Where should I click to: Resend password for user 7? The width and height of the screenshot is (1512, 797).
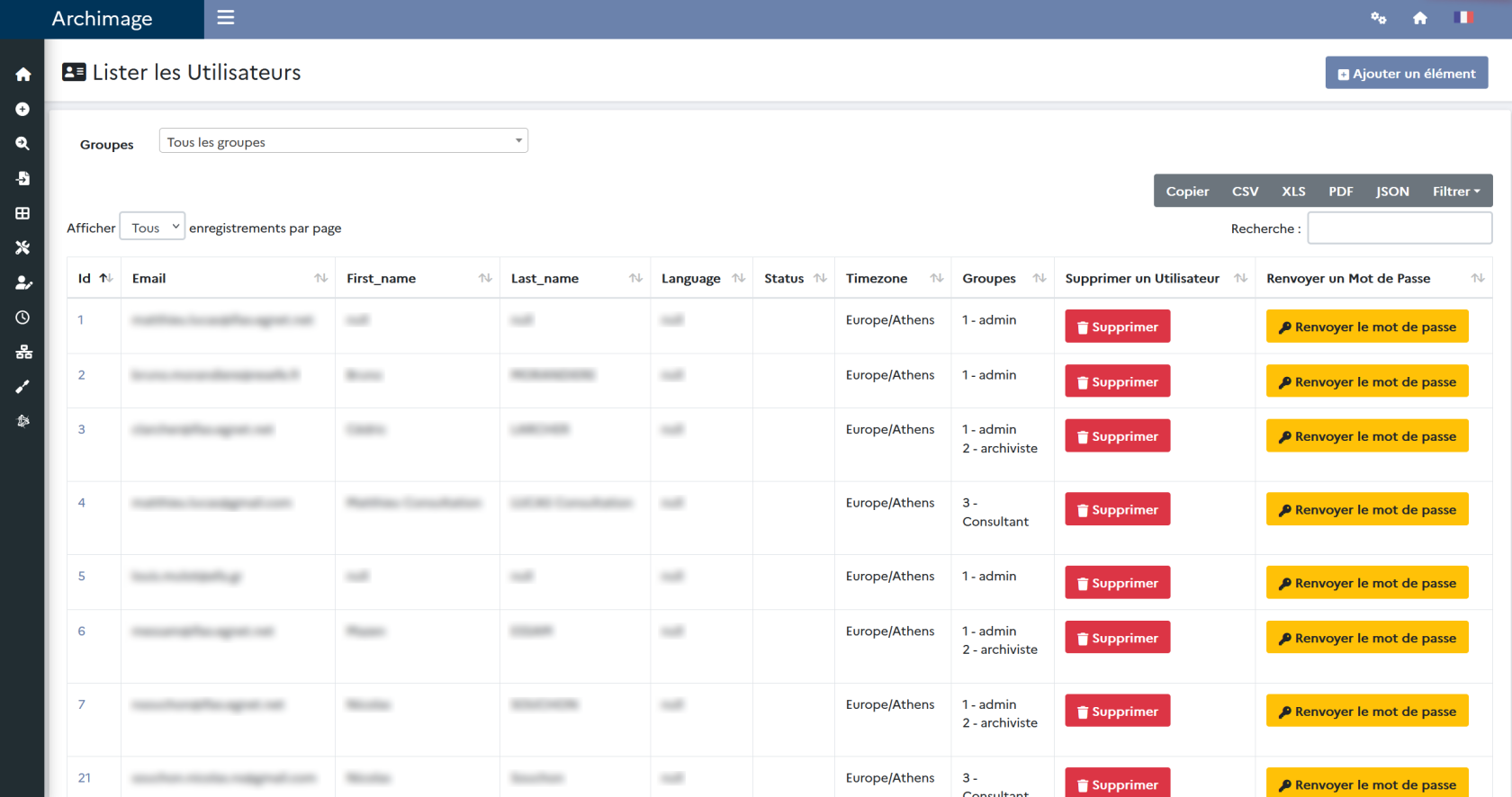tap(1367, 711)
